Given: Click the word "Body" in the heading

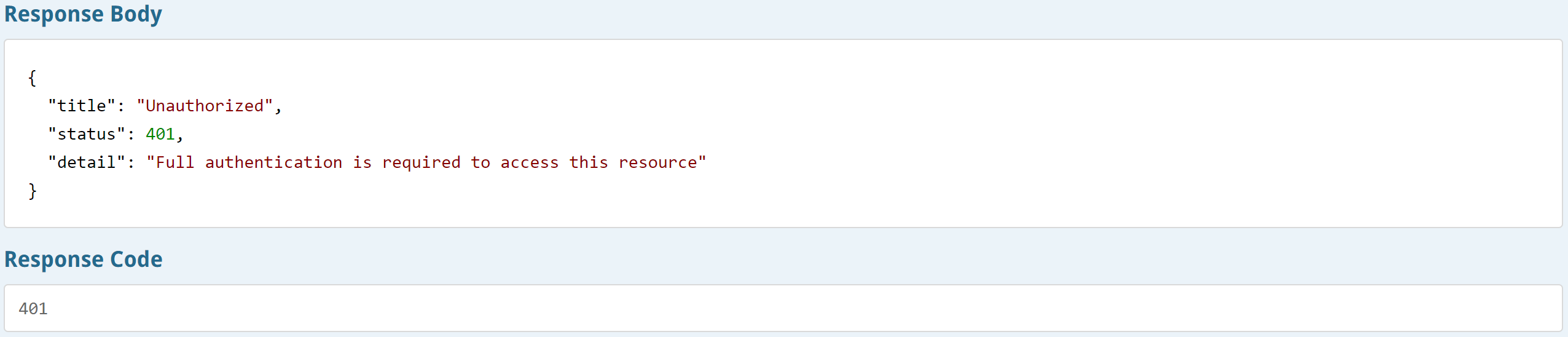Looking at the screenshot, I should coord(136,14).
